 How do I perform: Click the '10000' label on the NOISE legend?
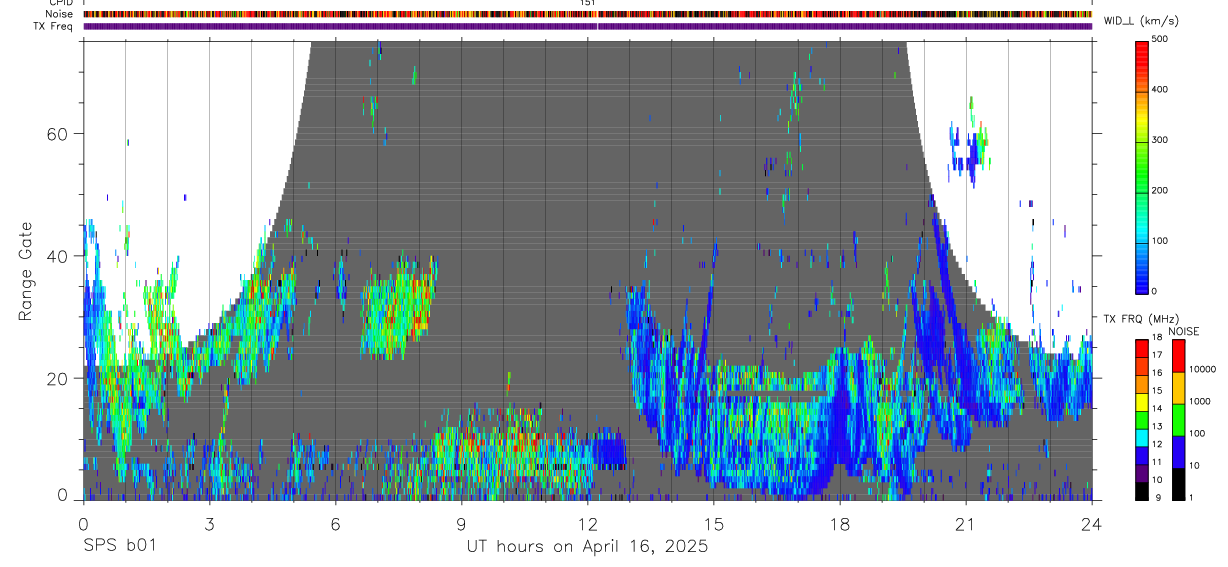point(1203,369)
